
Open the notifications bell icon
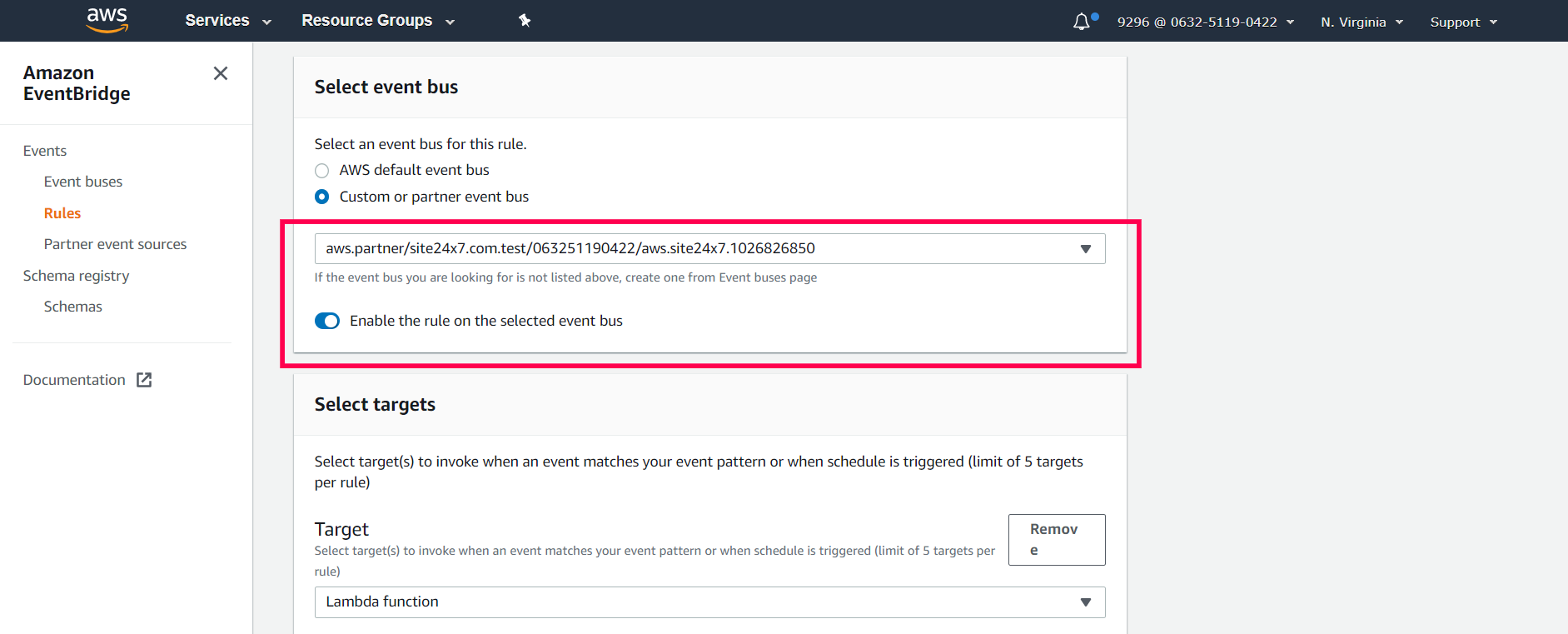coord(1081,22)
